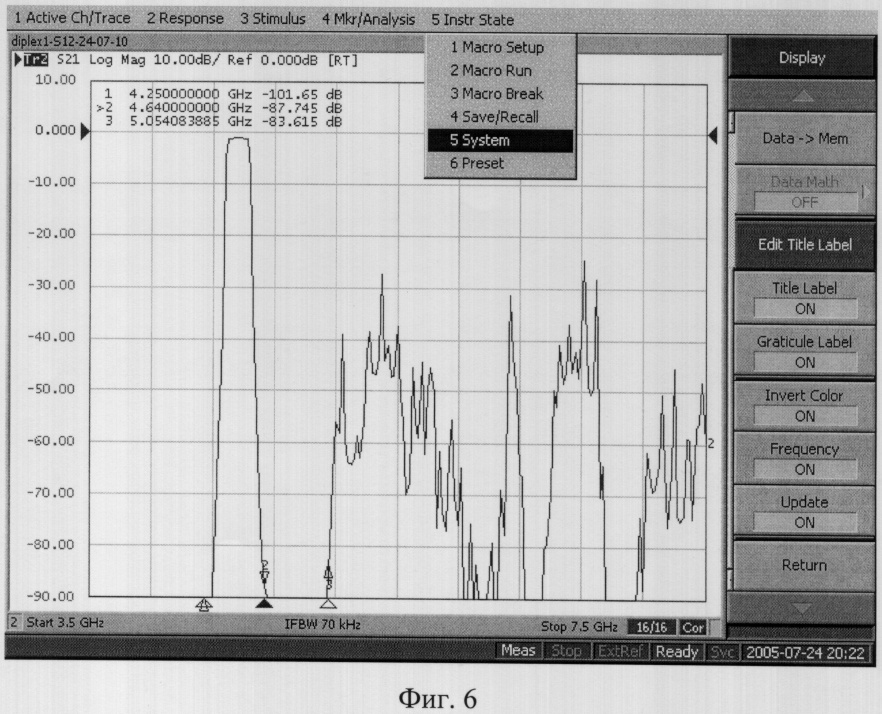
Task: Click the left reference level arrow at 0.000
Action: tap(85, 131)
